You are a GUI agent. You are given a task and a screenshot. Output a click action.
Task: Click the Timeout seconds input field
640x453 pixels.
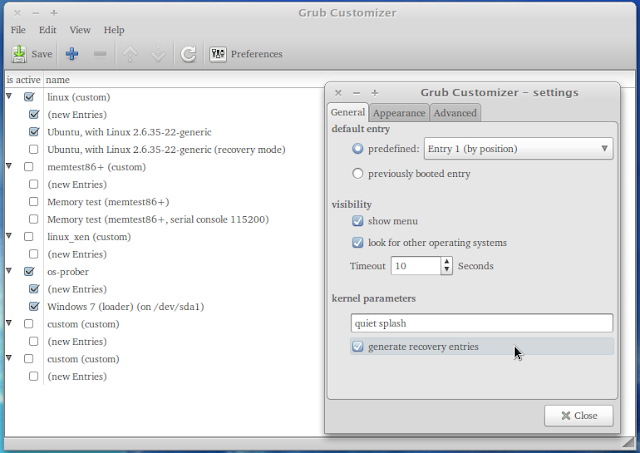tap(416, 266)
